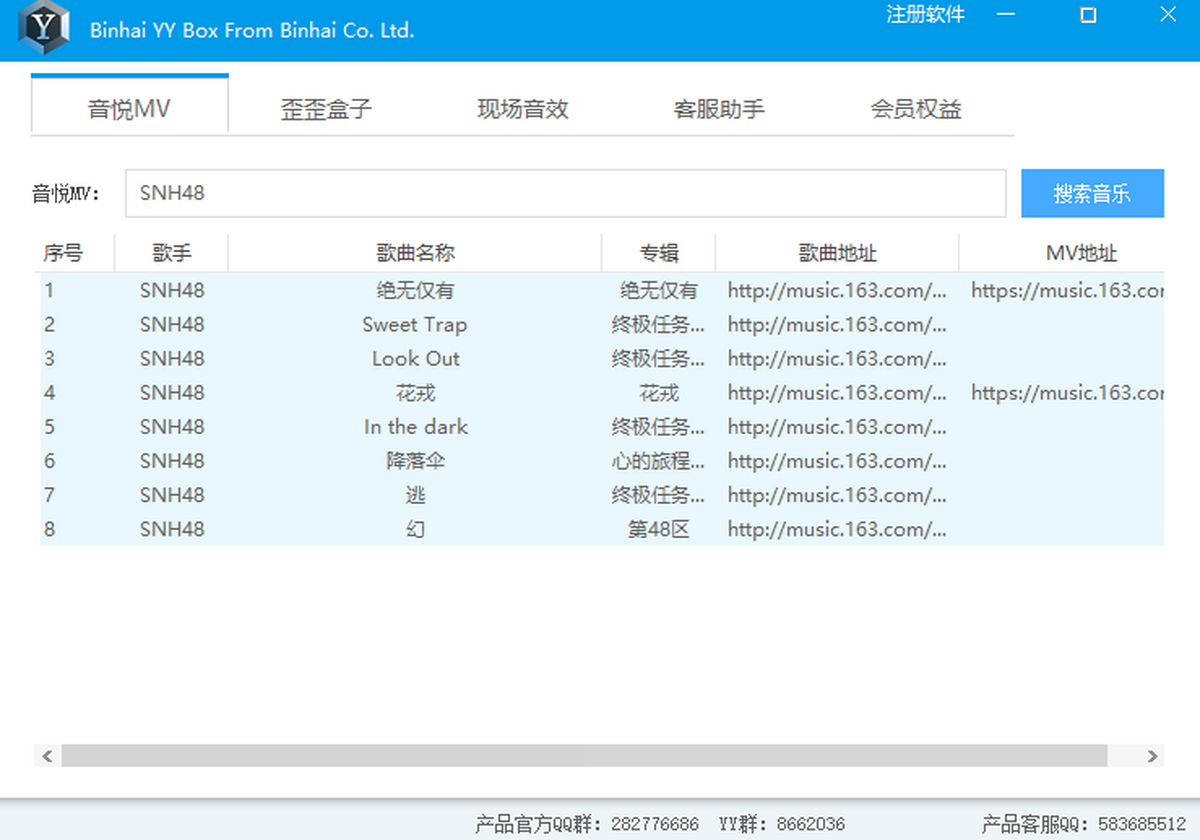Click the SNH48 artist cell in row 3

[172, 359]
